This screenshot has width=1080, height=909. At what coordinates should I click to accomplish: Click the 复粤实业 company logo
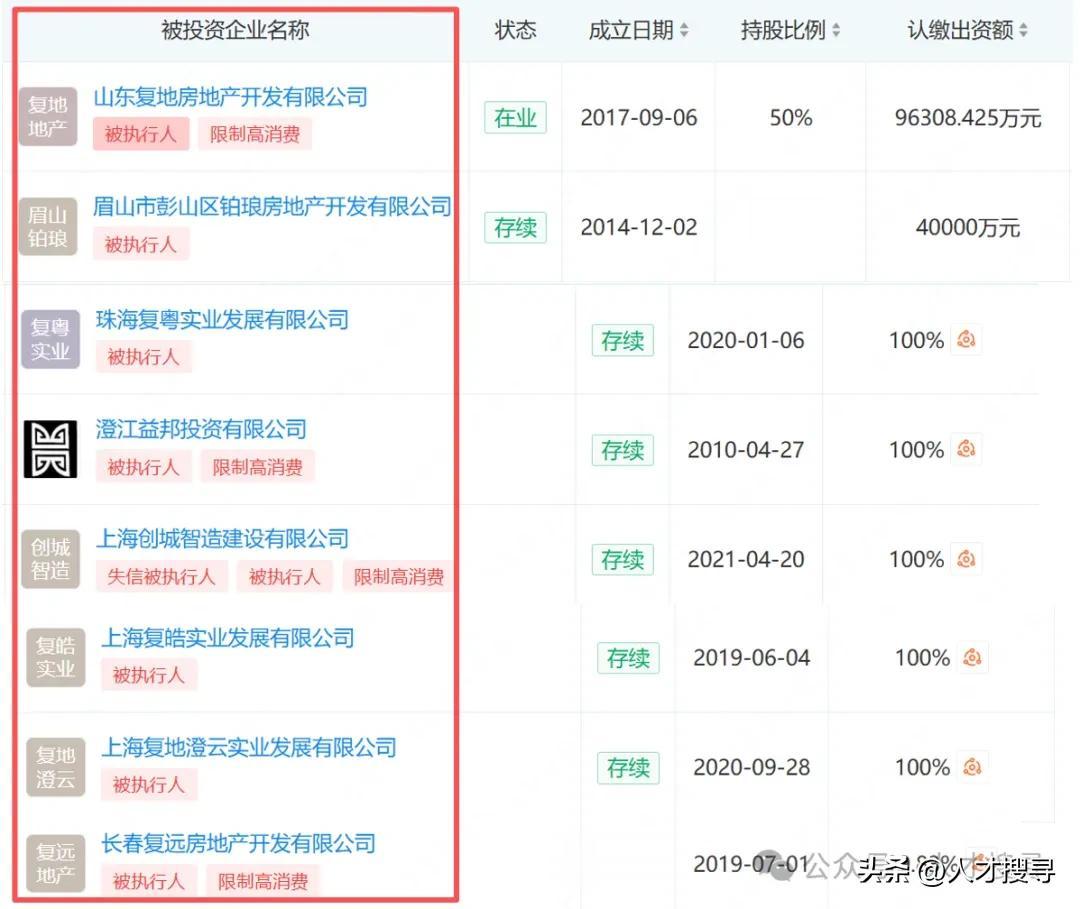50,339
